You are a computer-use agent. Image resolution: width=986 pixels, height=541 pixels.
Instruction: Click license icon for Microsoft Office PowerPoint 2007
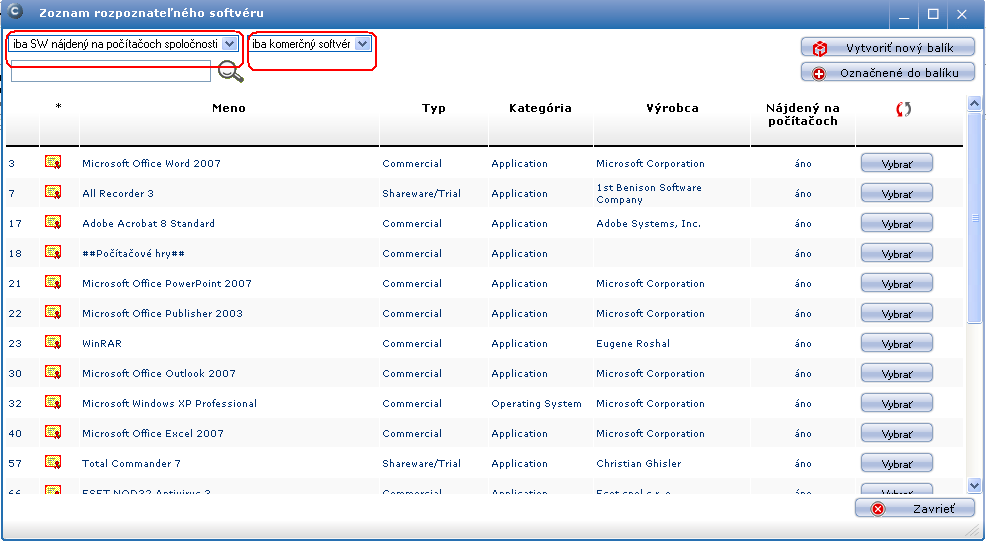(53, 282)
